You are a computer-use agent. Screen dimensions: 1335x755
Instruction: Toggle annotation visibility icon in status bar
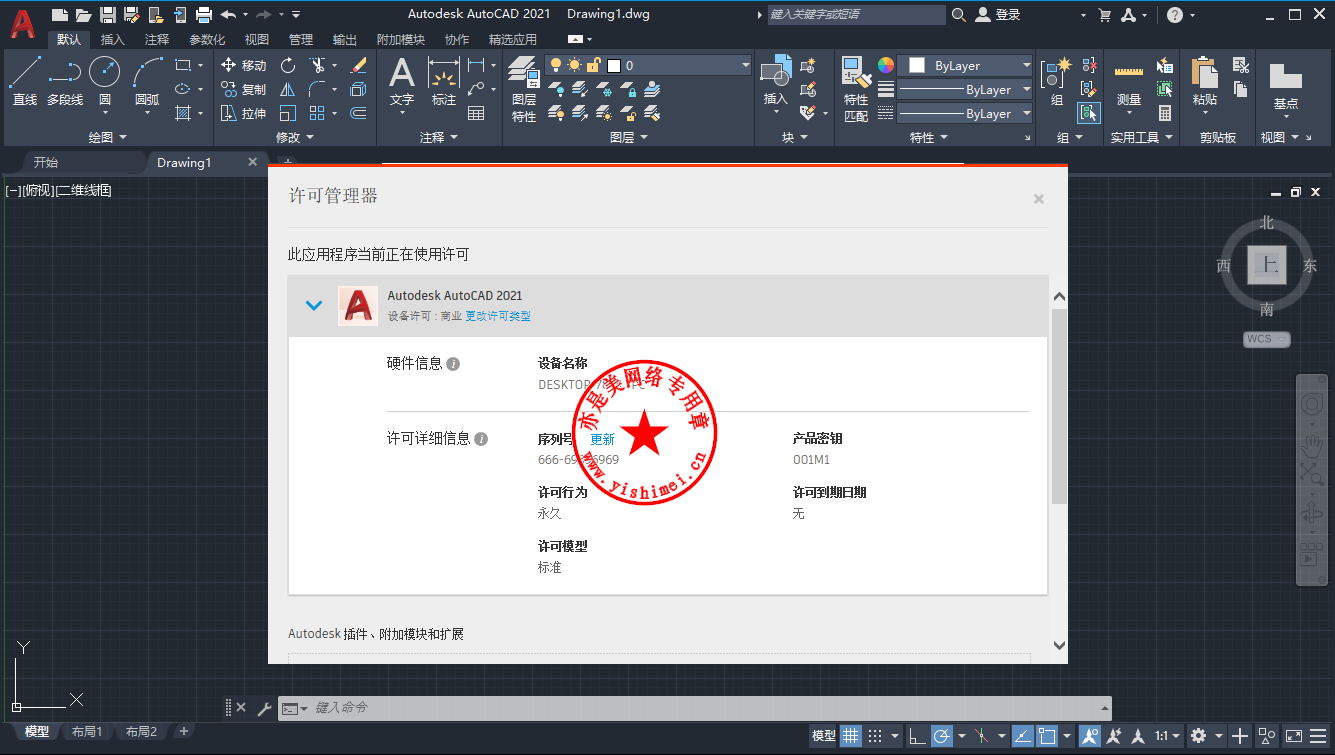(x=1089, y=736)
